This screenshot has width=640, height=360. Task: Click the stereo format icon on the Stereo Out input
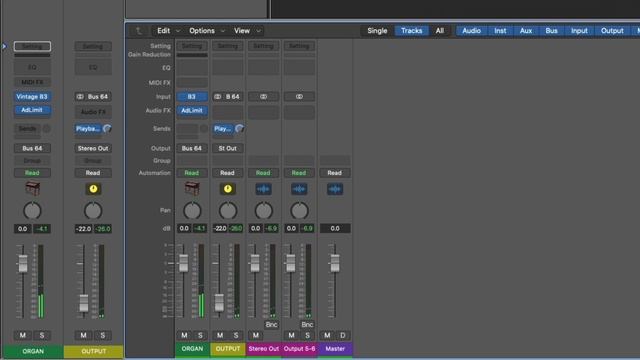pyautogui.click(x=263, y=97)
